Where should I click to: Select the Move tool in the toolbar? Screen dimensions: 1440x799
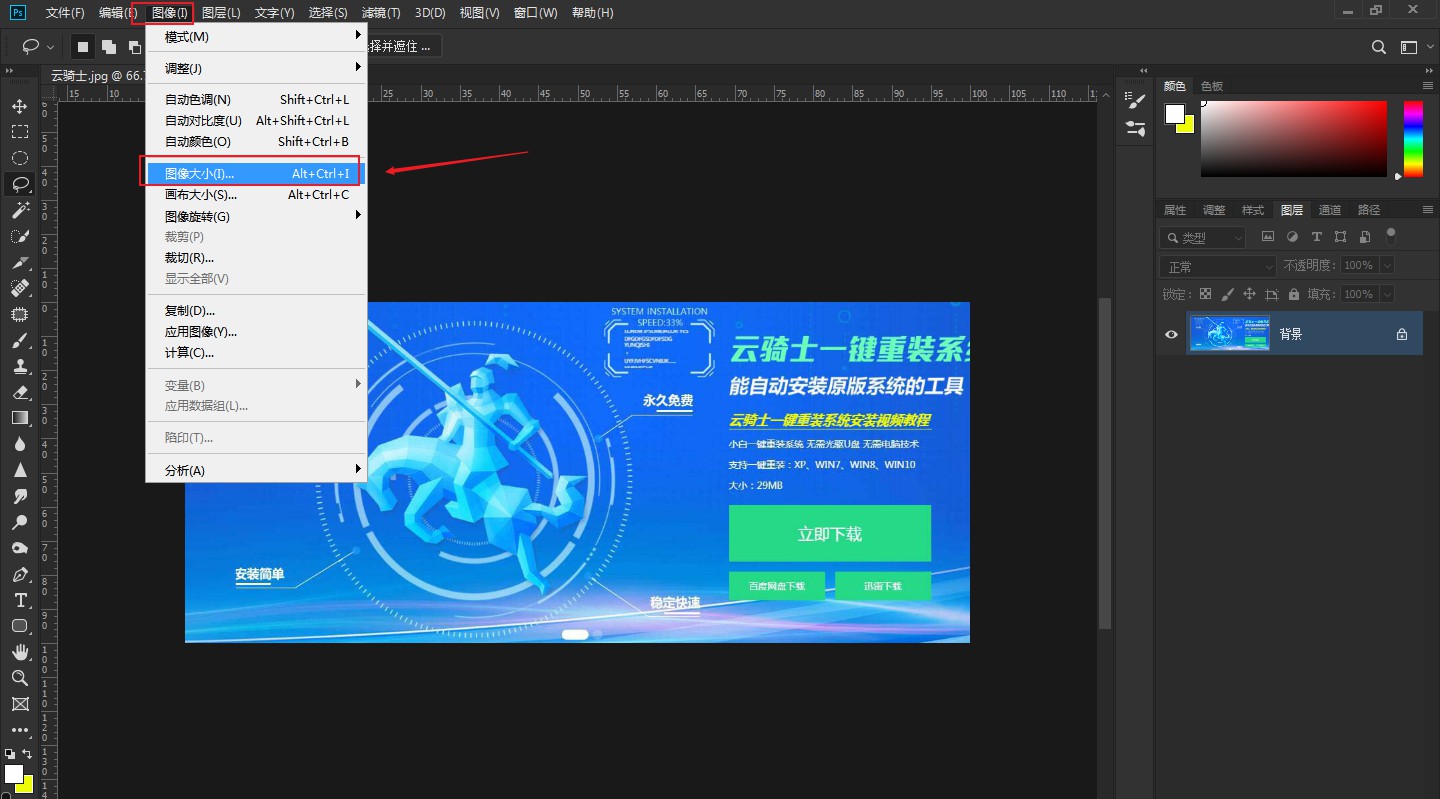[19, 106]
